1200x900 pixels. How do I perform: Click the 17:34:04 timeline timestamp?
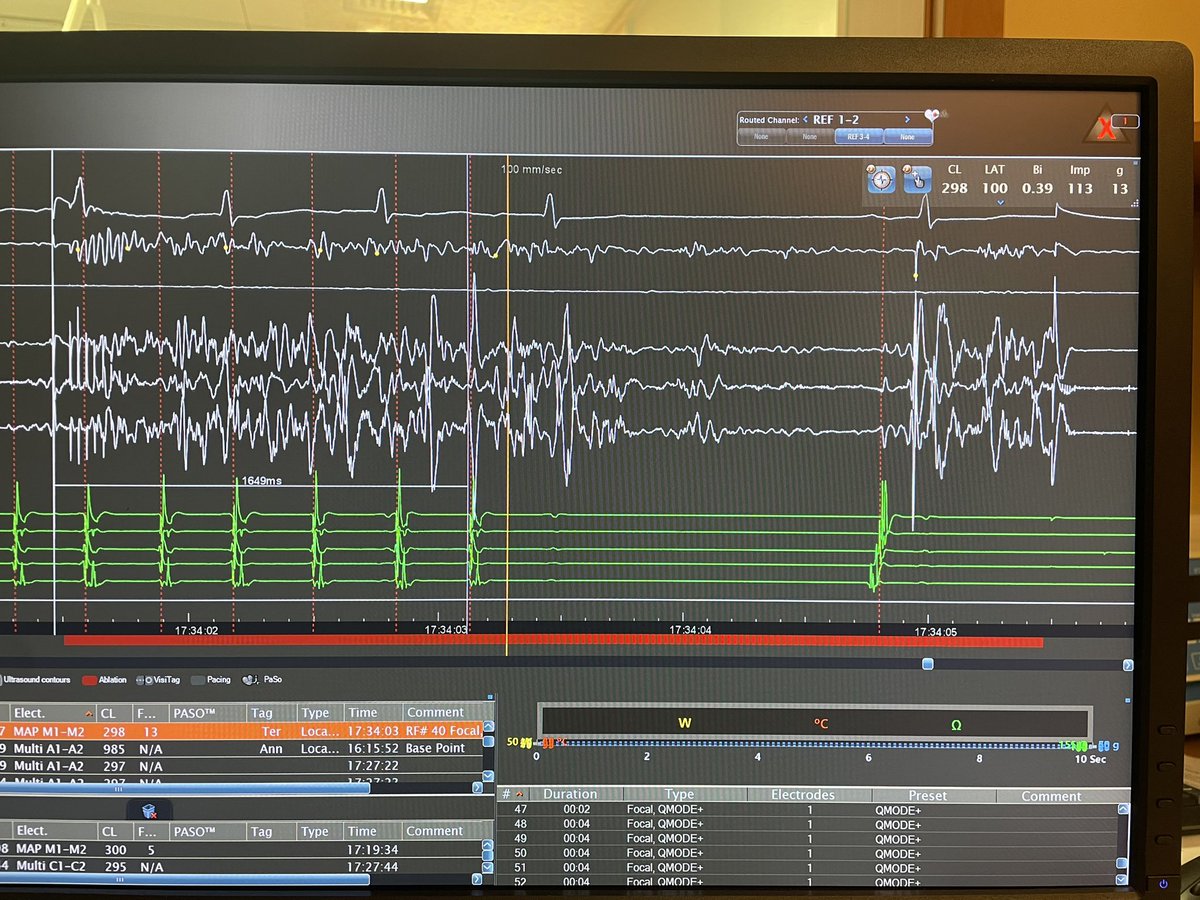pyautogui.click(x=690, y=630)
